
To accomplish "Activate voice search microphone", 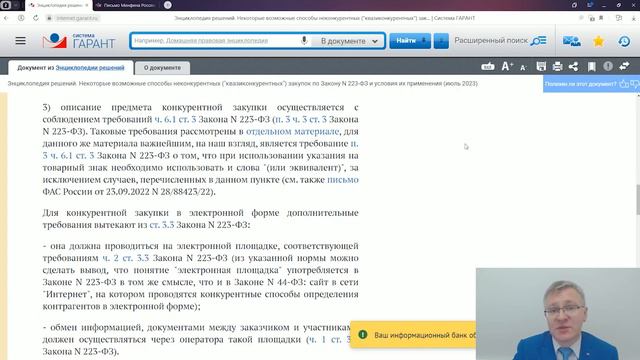I will coord(304,40).
